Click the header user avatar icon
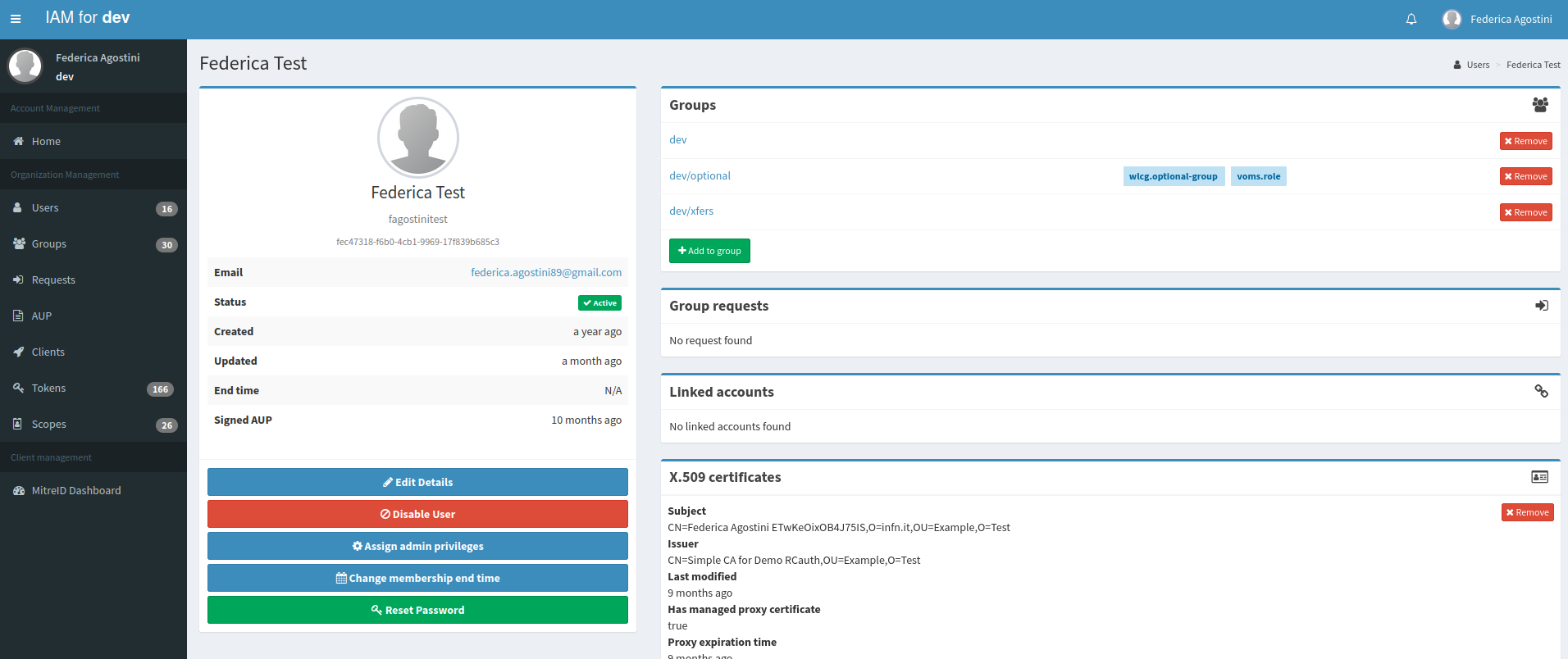The width and height of the screenshot is (1568, 659). (x=1452, y=19)
